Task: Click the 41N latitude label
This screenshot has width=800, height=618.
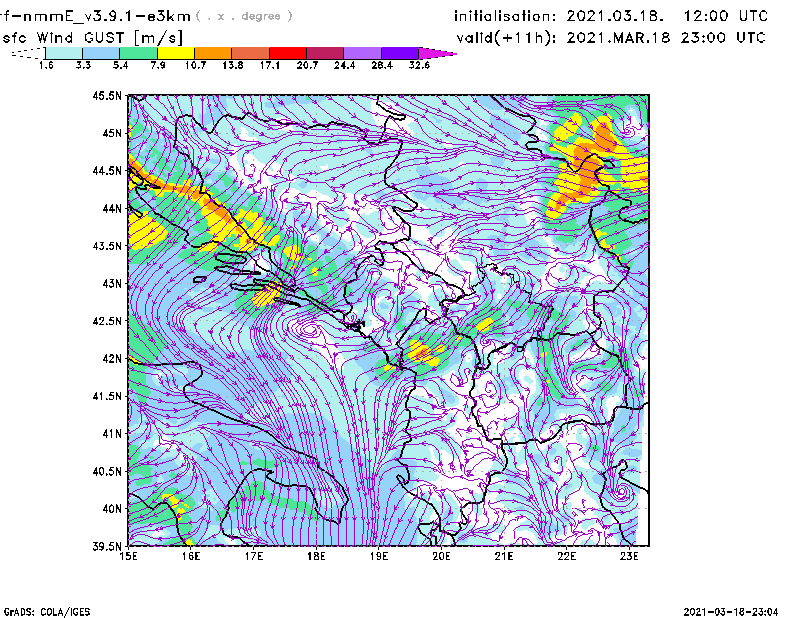Action: [112, 433]
